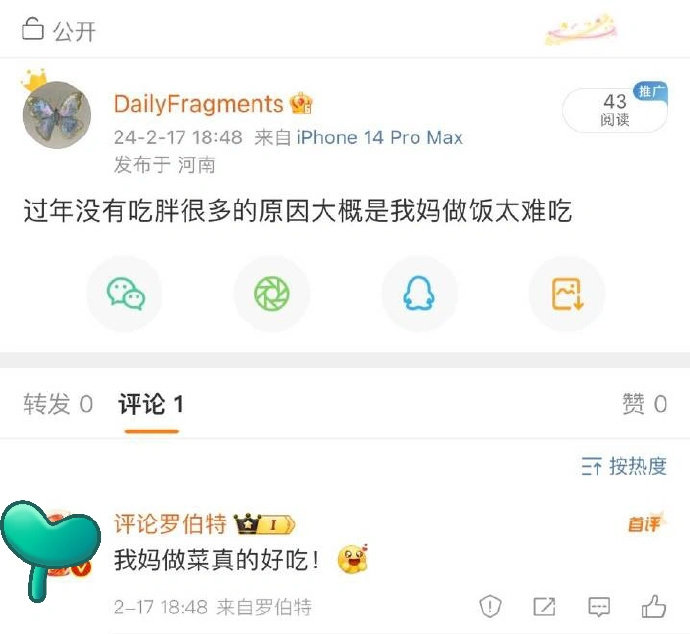This screenshot has width=690, height=634.
Task: Share post via WeChat icon
Action: point(125,293)
